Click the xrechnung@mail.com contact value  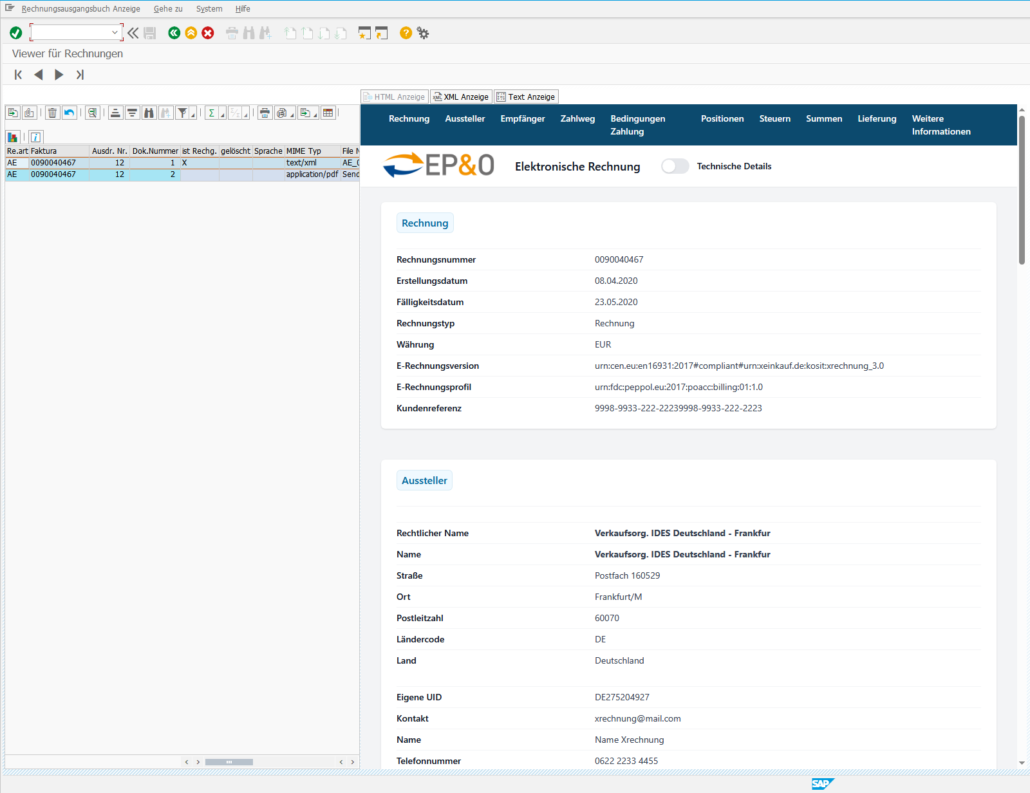click(x=637, y=719)
